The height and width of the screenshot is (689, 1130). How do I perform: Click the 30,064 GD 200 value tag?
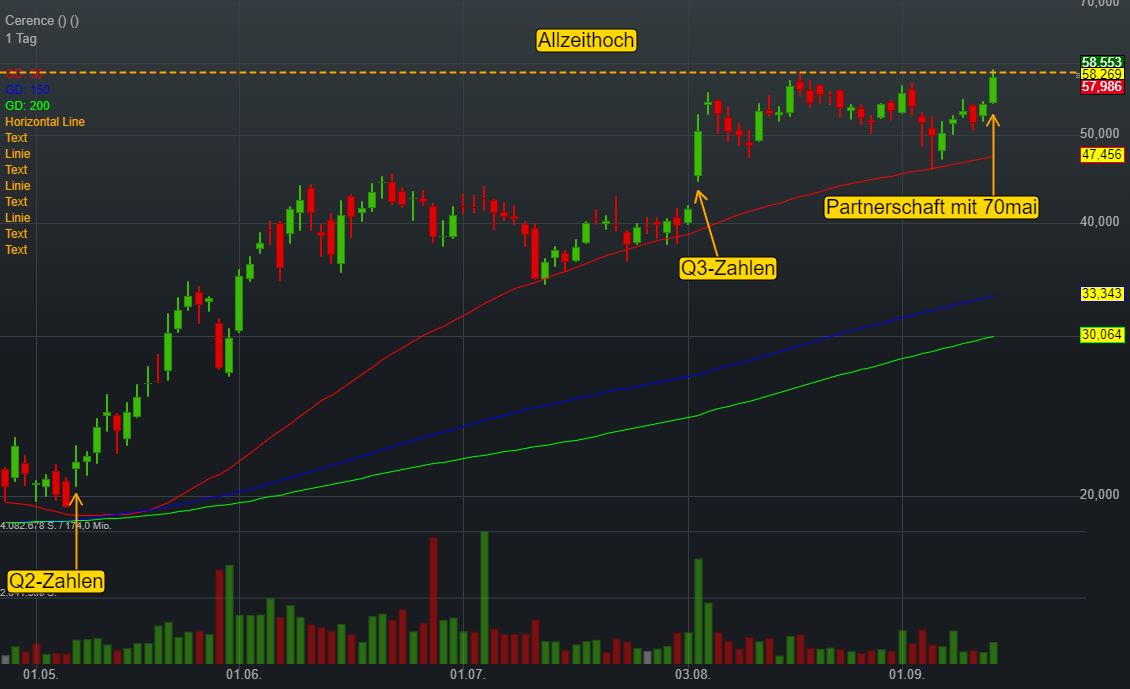tap(1102, 334)
